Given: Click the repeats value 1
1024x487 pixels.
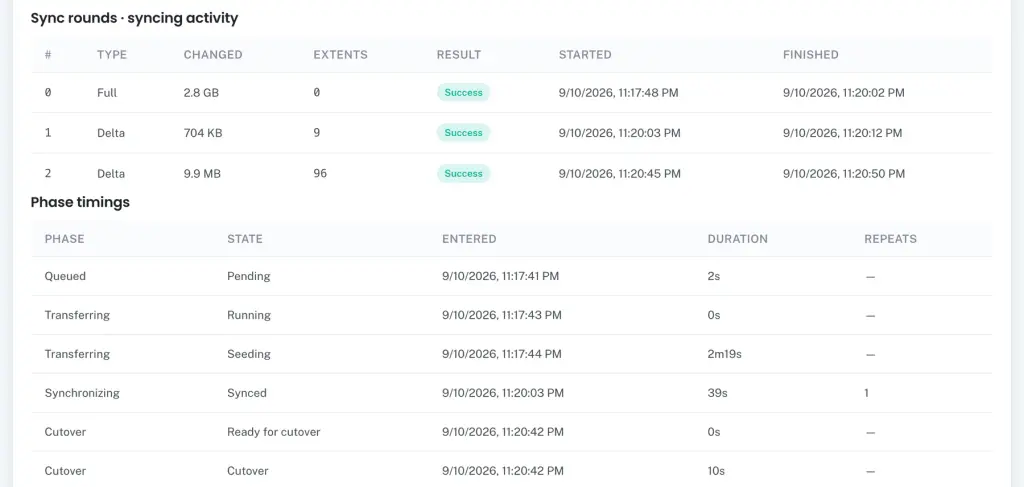Looking at the screenshot, I should point(867,393).
